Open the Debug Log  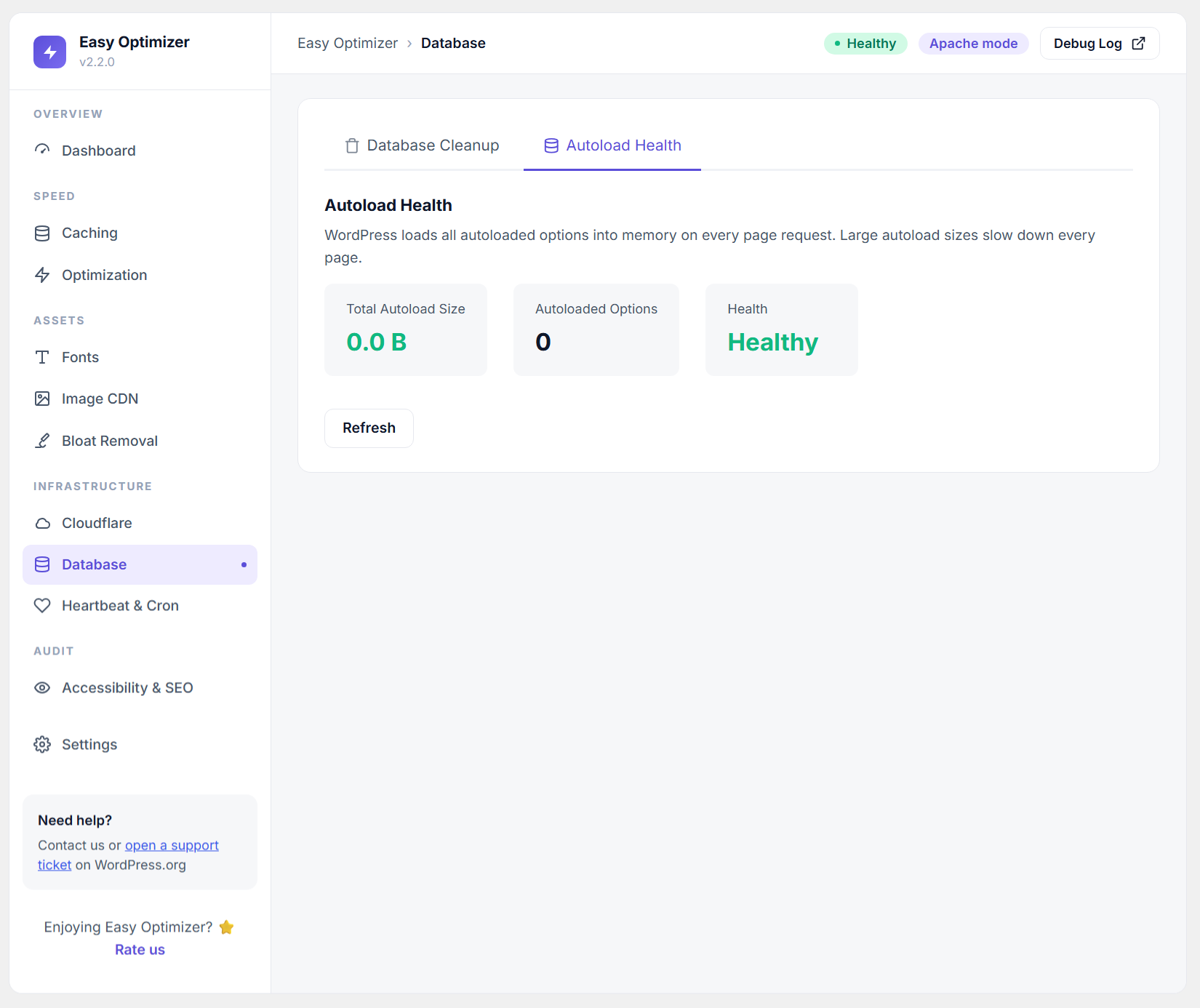(1100, 44)
